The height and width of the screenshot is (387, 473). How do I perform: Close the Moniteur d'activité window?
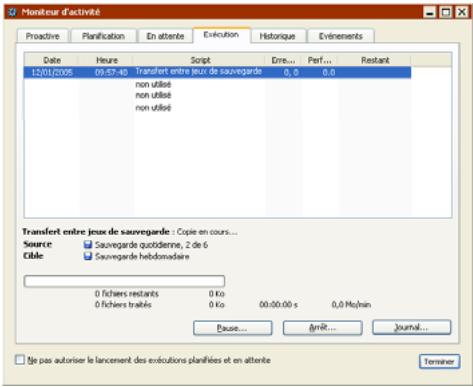tap(462, 12)
